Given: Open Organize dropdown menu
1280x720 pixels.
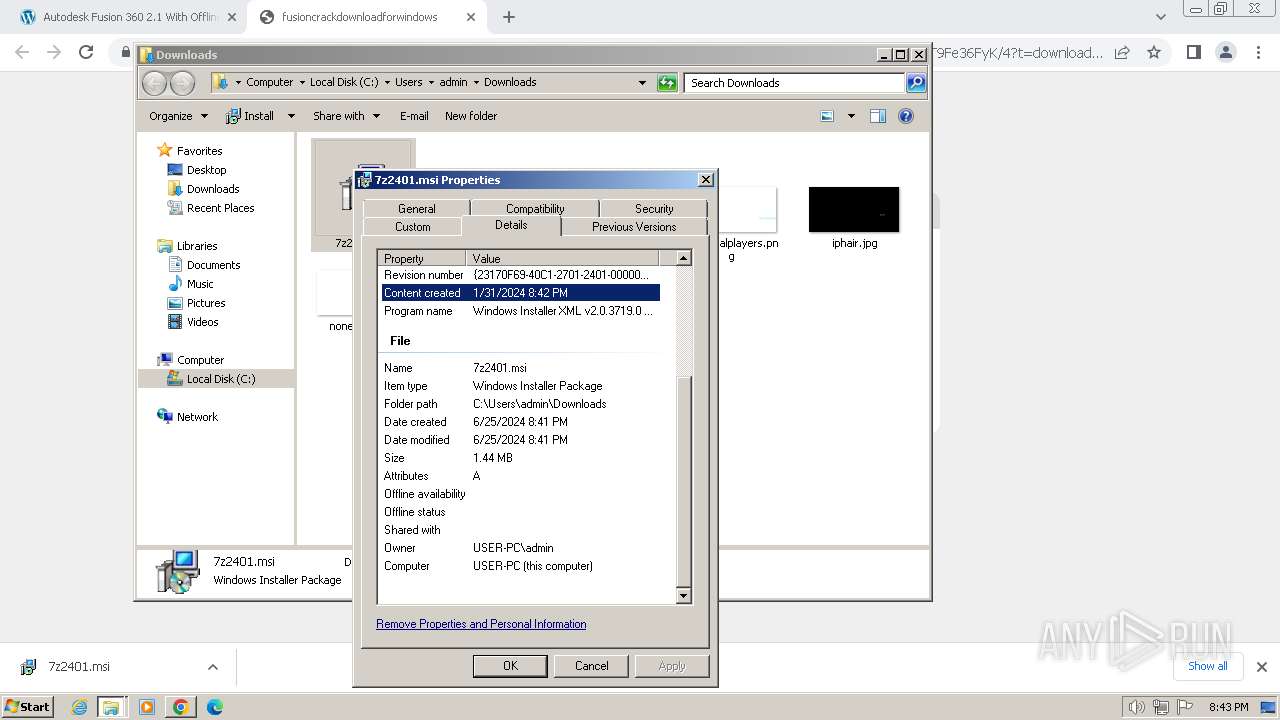Looking at the screenshot, I should pos(179,116).
